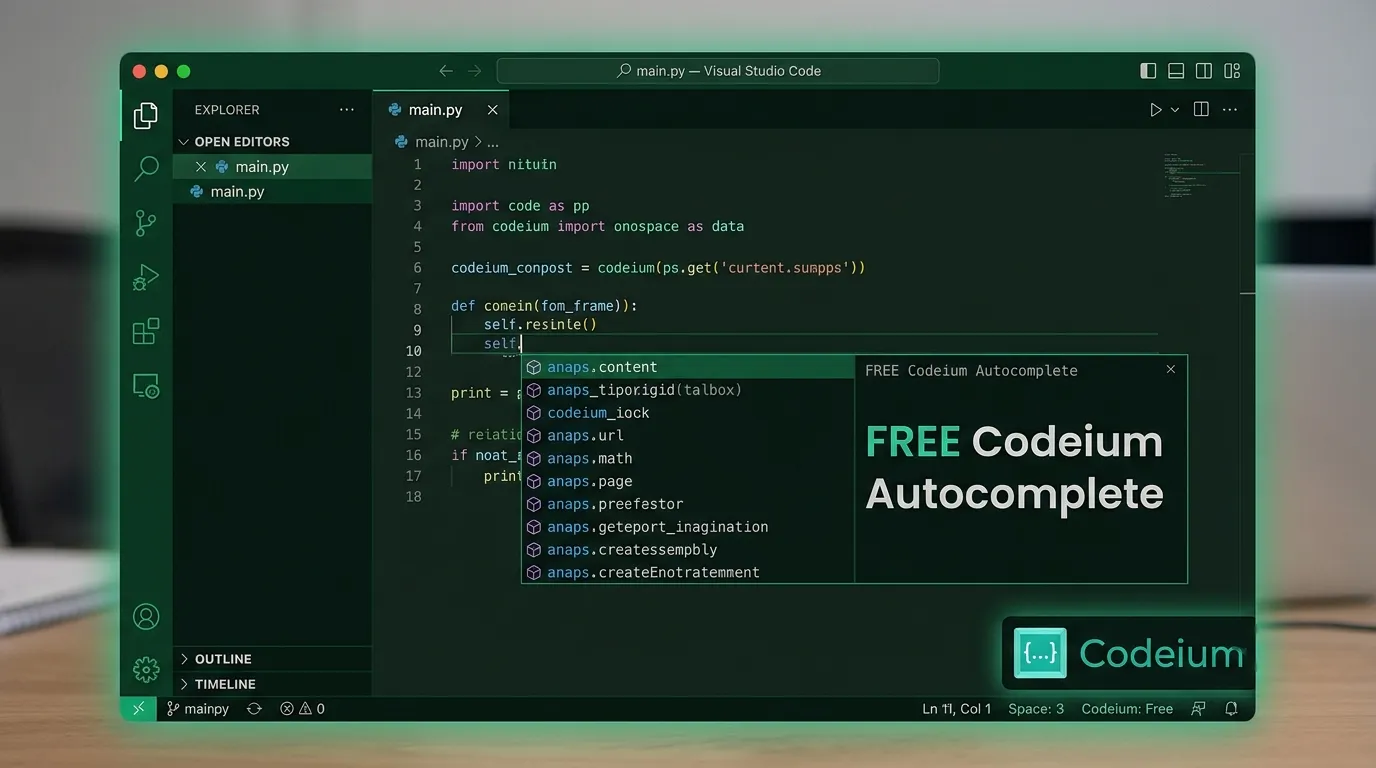Image resolution: width=1376 pixels, height=768 pixels.
Task: Toggle the primary side bar layout icon
Action: [x=1148, y=71]
